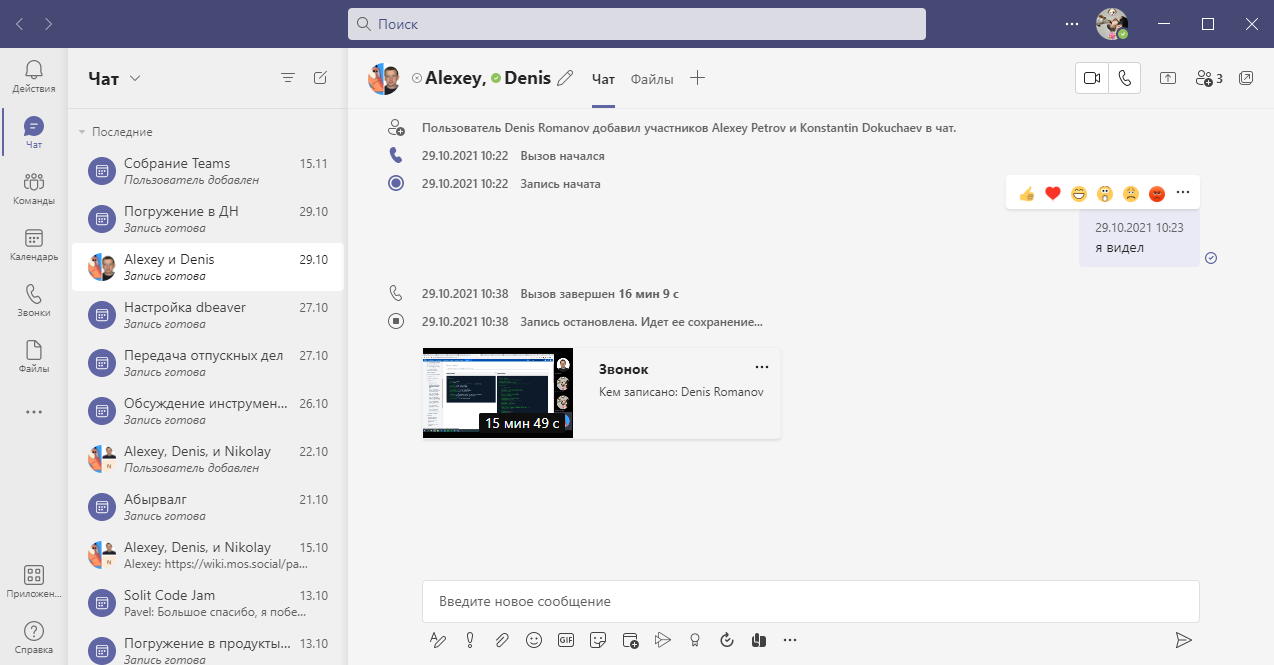Image resolution: width=1274 pixels, height=665 pixels.
Task: Open the Команды teams icon
Action: click(34, 188)
